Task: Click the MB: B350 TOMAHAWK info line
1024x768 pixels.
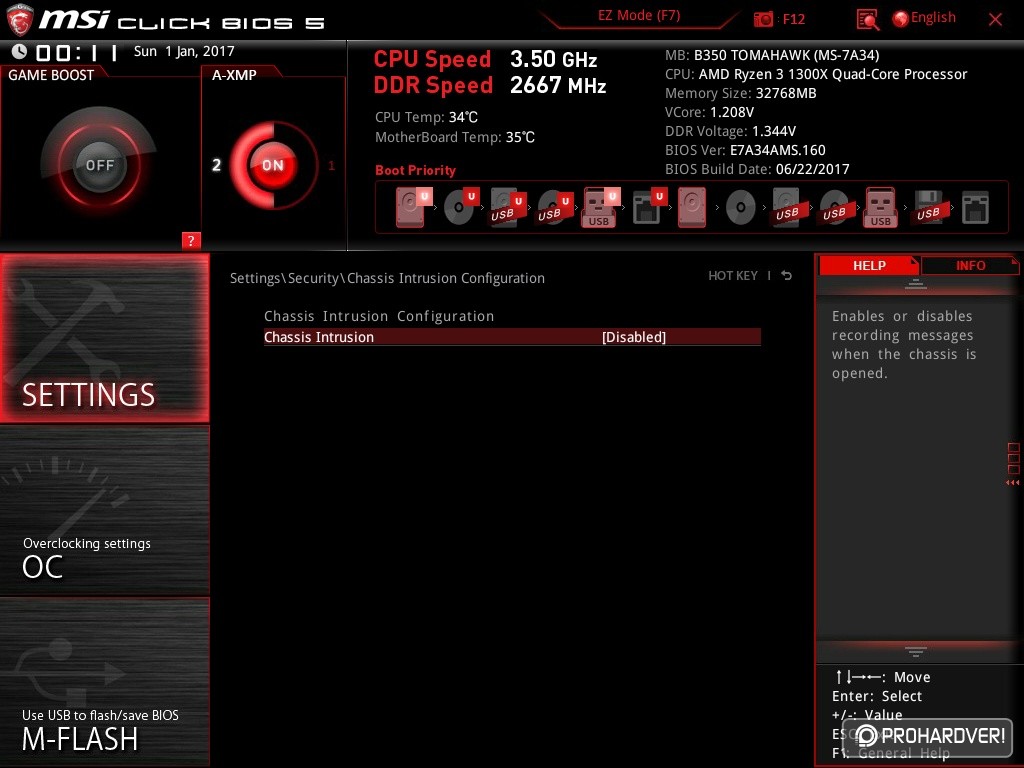Action: 772,56
